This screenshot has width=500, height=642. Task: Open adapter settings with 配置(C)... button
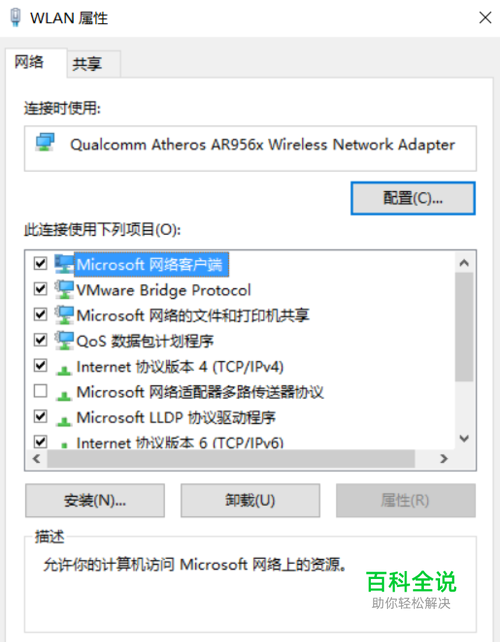(x=413, y=198)
